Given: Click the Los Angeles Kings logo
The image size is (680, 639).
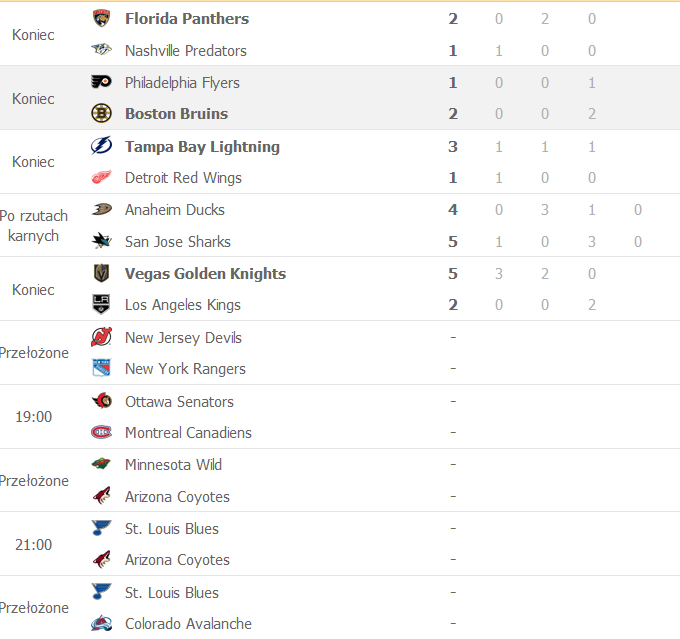Looking at the screenshot, I should (101, 305).
